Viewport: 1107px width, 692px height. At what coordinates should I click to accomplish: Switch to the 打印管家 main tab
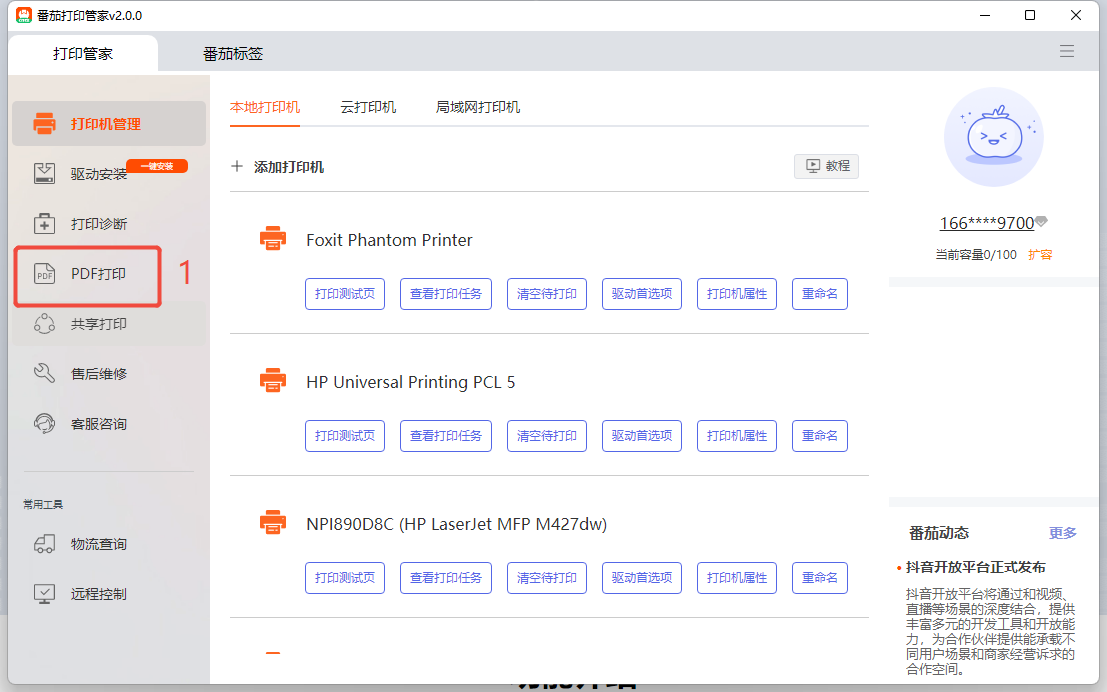point(83,54)
